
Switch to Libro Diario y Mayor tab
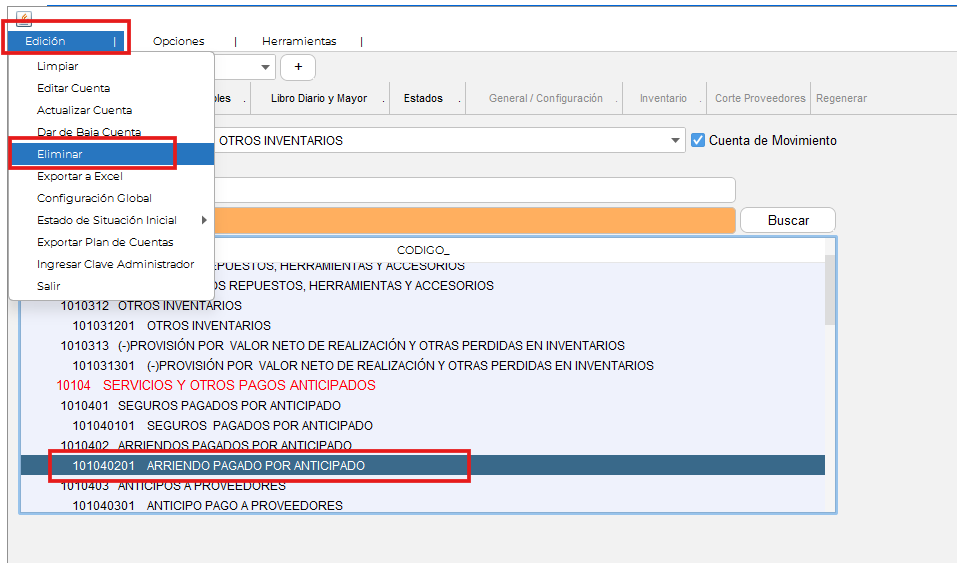(x=318, y=99)
